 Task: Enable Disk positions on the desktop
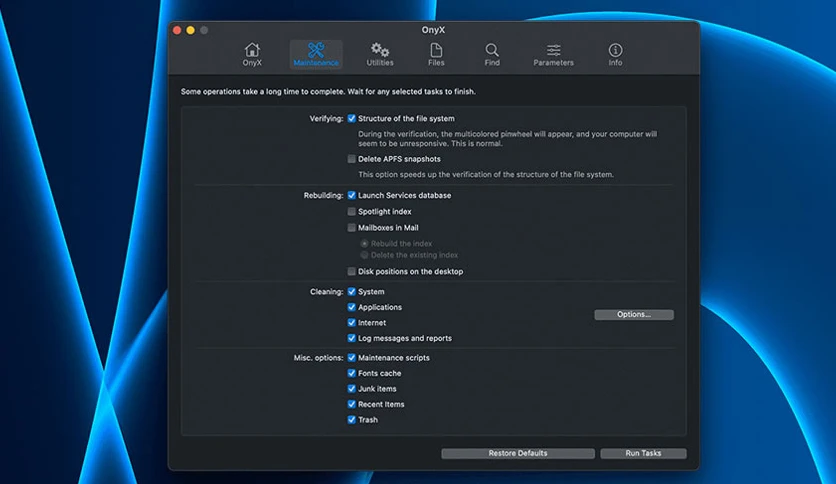click(351, 271)
